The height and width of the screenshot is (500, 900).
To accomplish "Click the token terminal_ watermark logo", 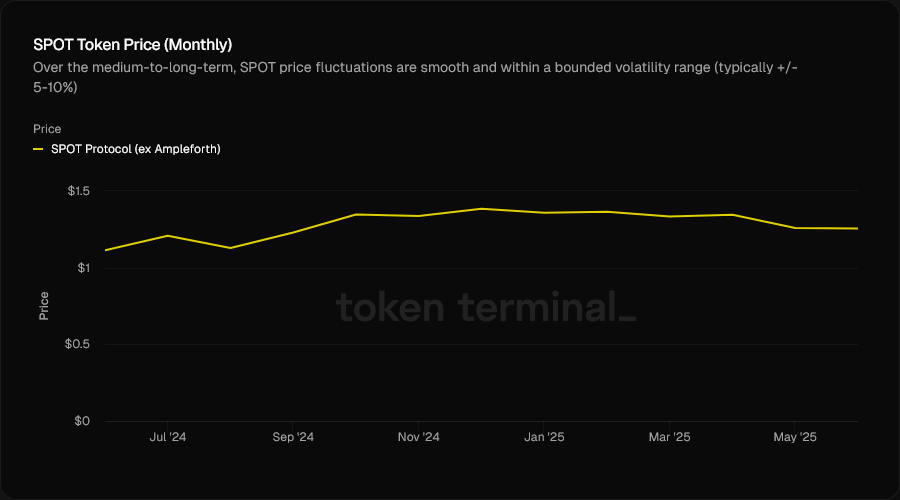I will 485,308.
